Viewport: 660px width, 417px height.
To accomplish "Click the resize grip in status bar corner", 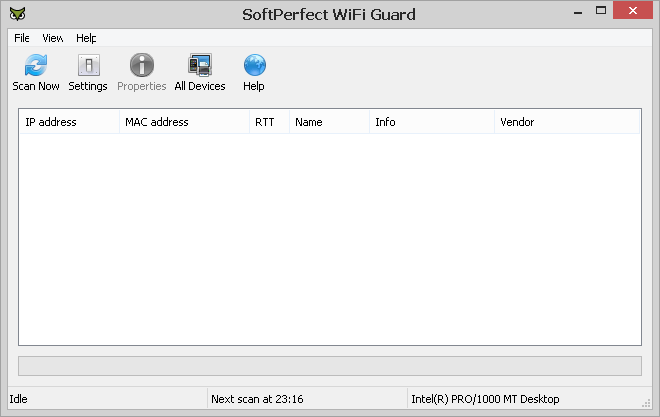I will pos(646,404).
